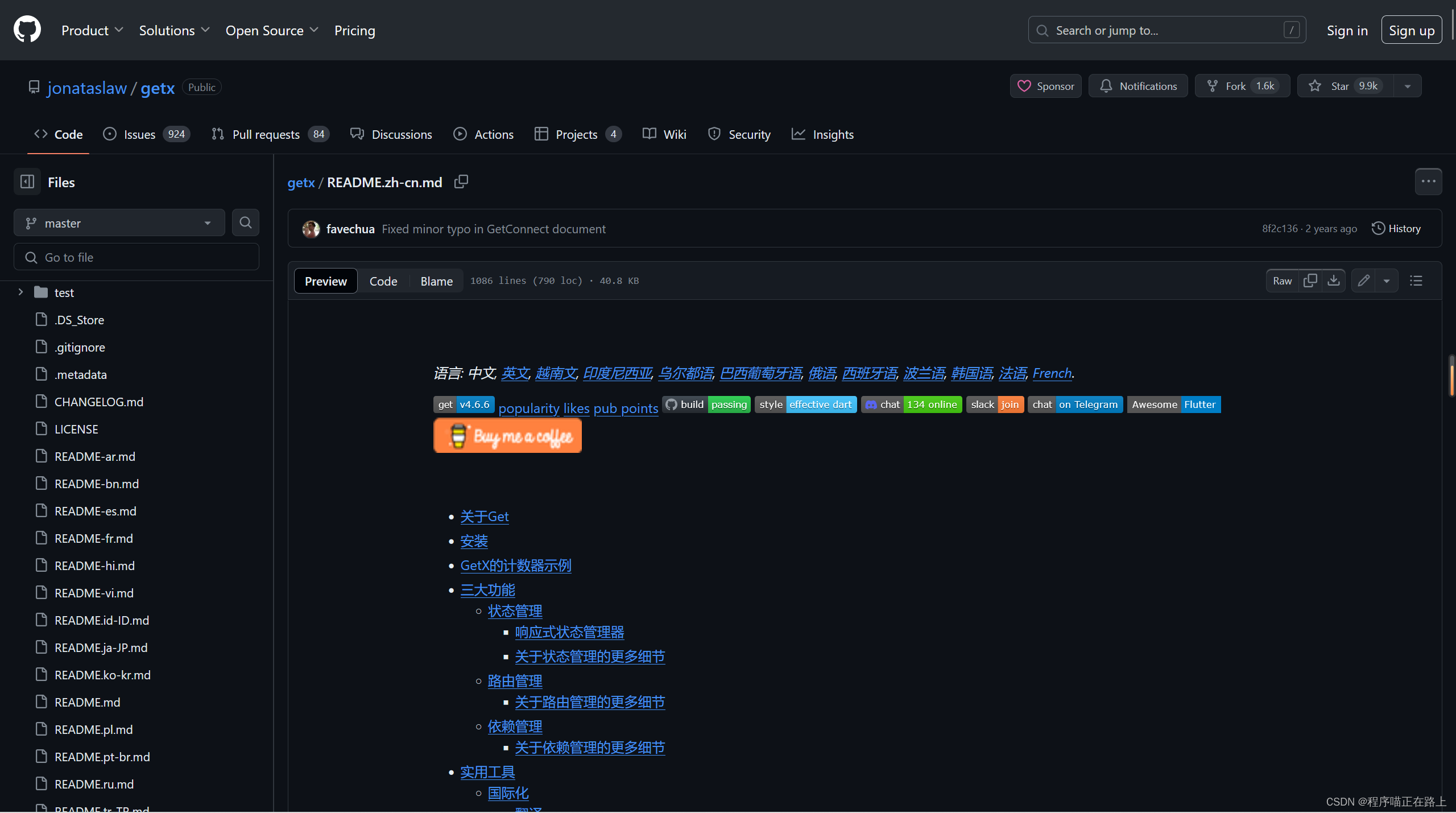Image resolution: width=1456 pixels, height=813 pixels.
Task: Click the pencil edit file icon
Action: [x=1363, y=280]
